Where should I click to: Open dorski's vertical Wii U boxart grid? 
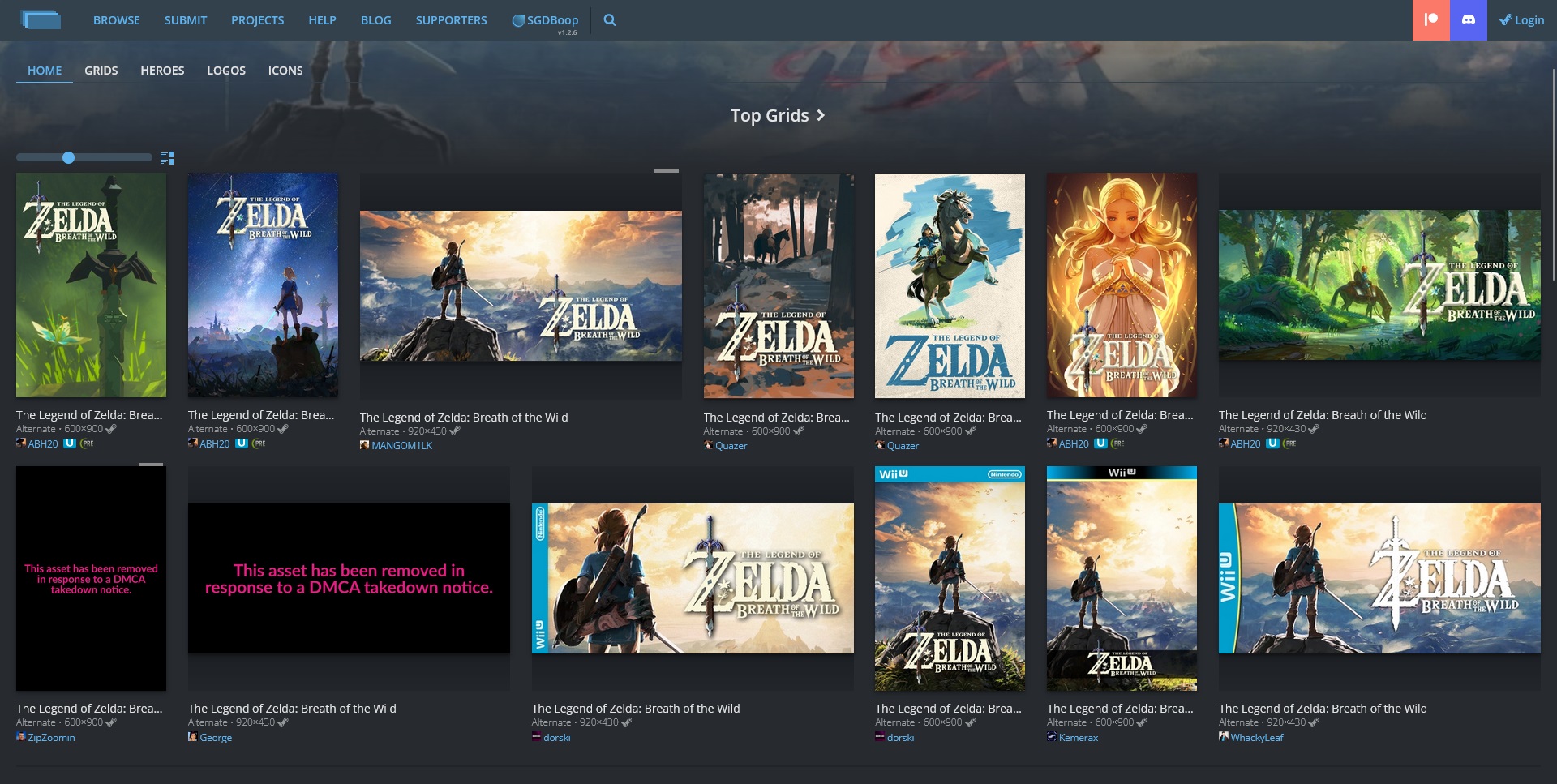click(950, 578)
